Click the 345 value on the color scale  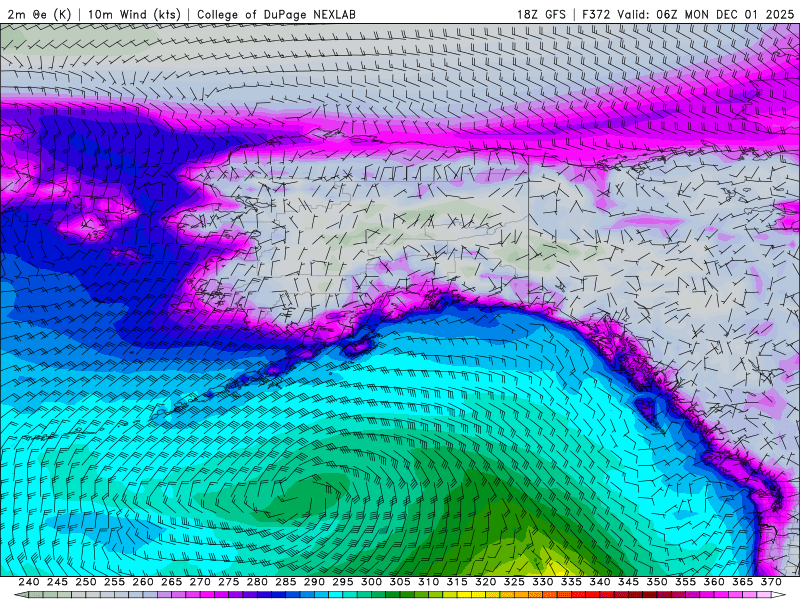[629, 582]
